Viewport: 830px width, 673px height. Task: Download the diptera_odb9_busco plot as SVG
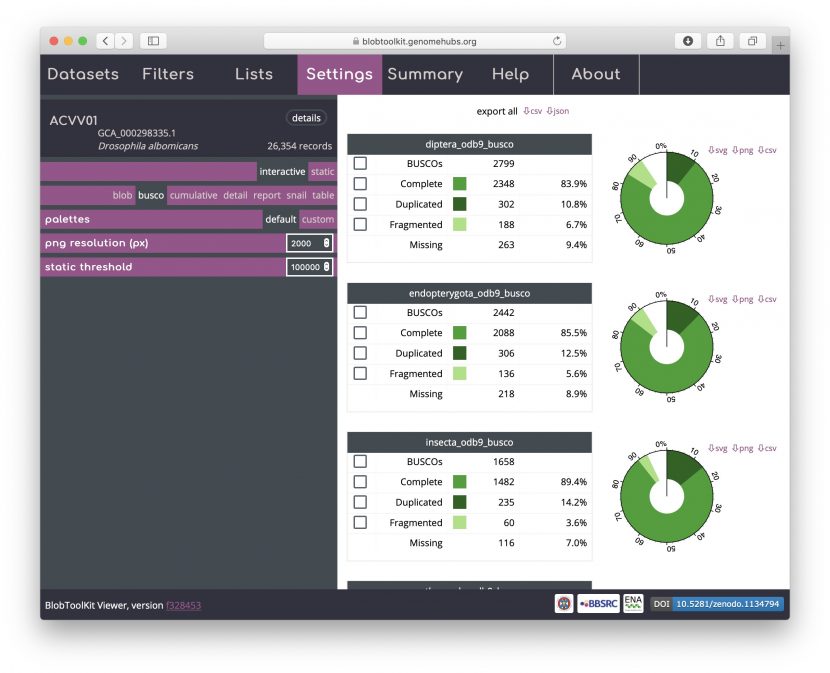pos(718,149)
